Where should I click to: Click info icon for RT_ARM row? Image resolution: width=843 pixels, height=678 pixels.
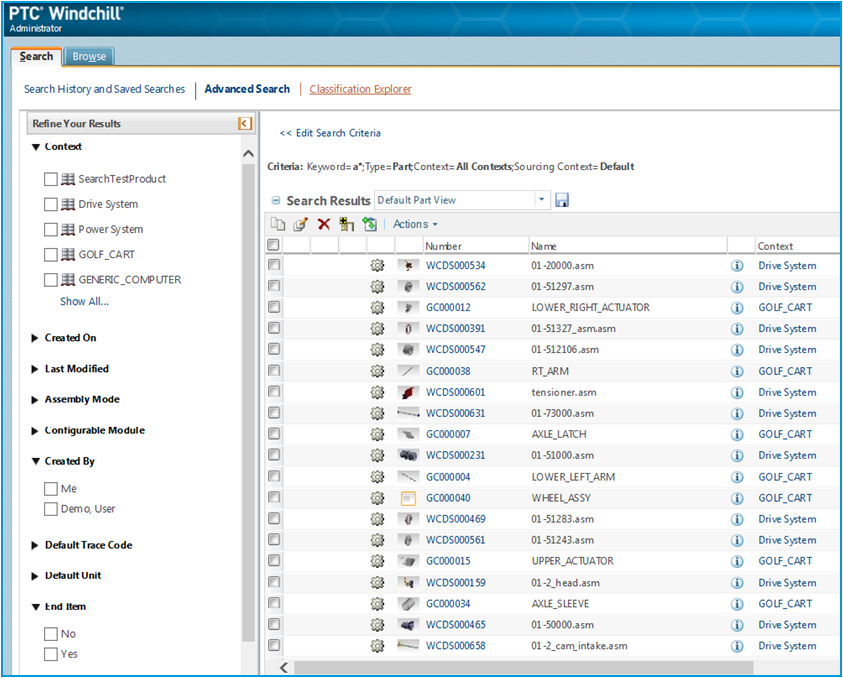(737, 371)
